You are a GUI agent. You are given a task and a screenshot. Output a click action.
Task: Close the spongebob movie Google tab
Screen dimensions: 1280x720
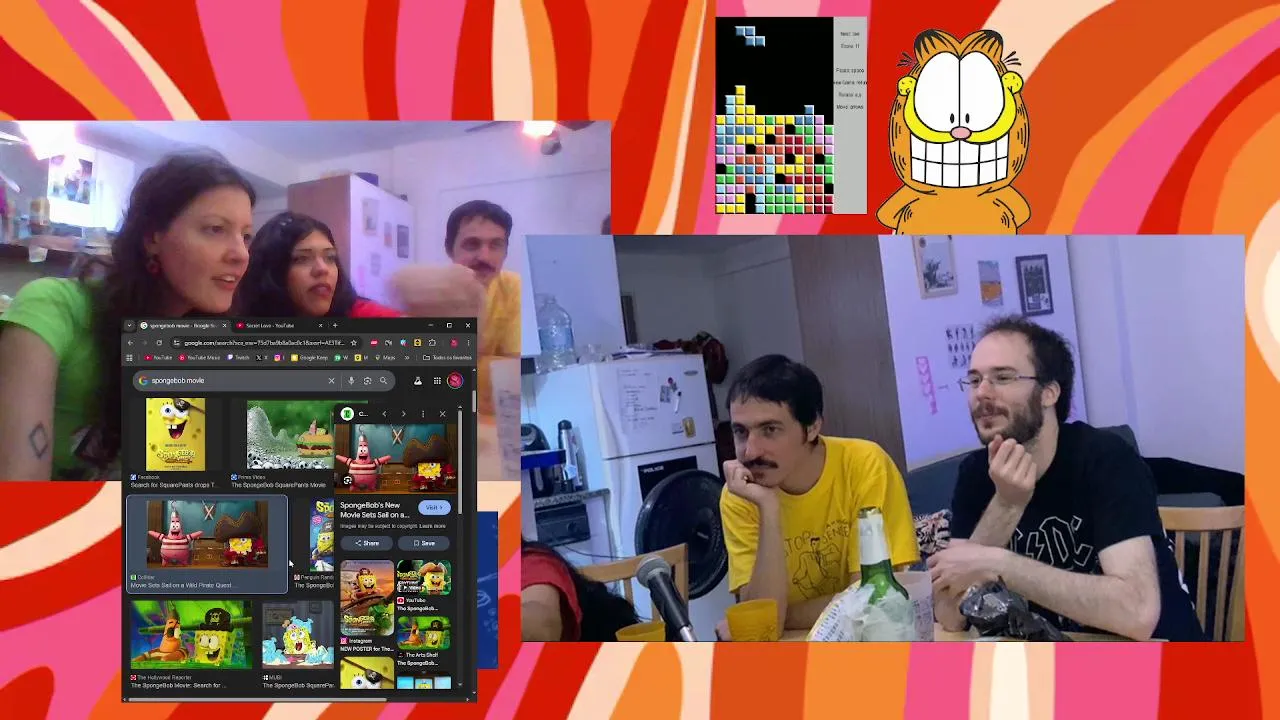(224, 325)
